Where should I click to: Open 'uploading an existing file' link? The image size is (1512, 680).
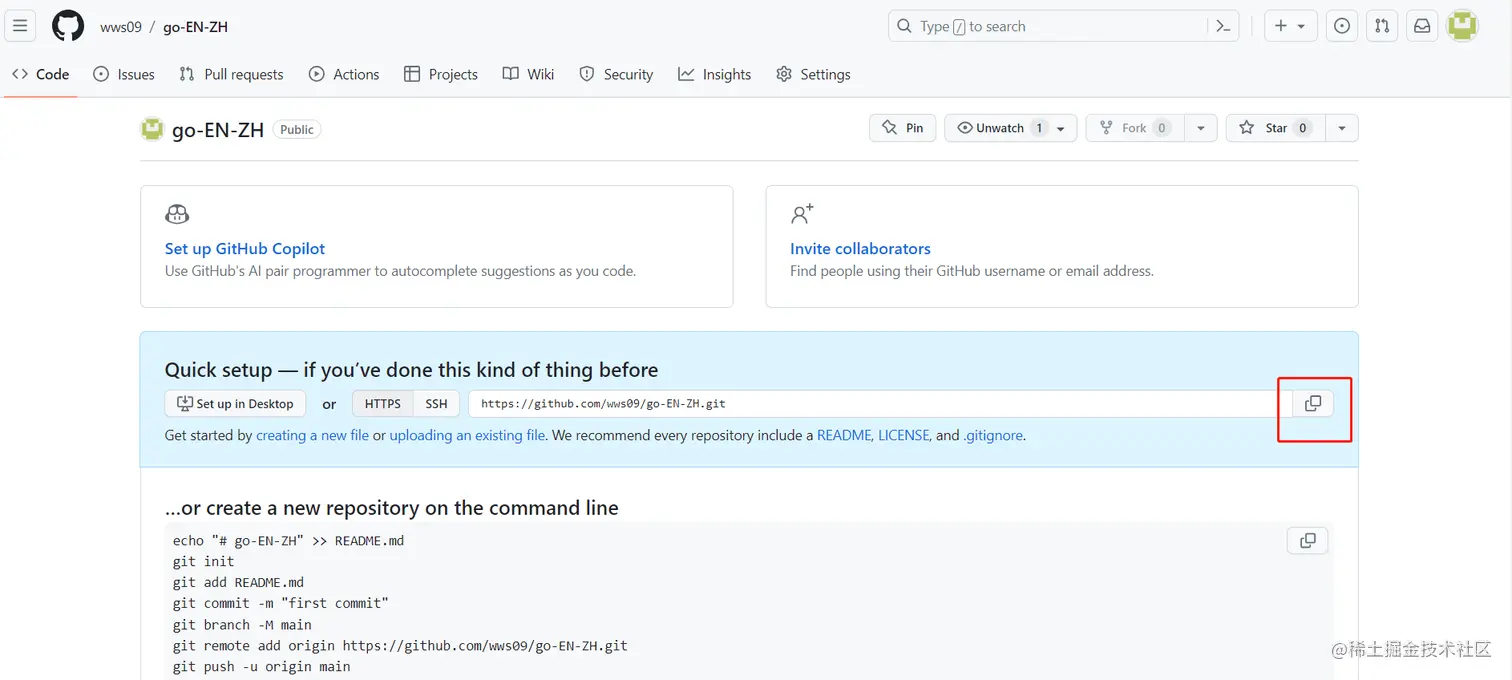coord(467,436)
